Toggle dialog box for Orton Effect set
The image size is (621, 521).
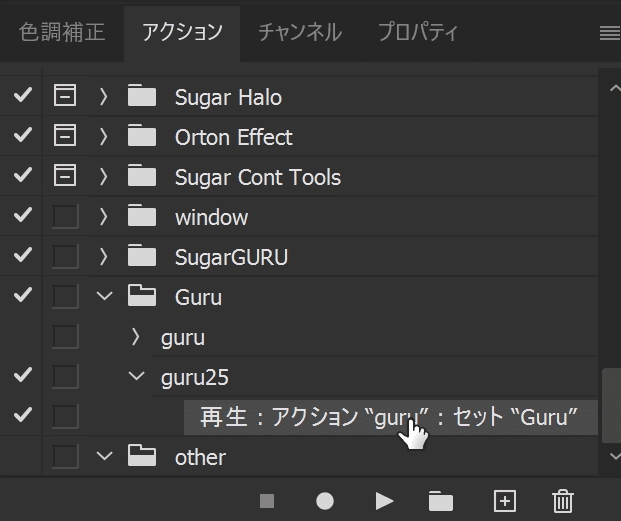[x=65, y=137]
